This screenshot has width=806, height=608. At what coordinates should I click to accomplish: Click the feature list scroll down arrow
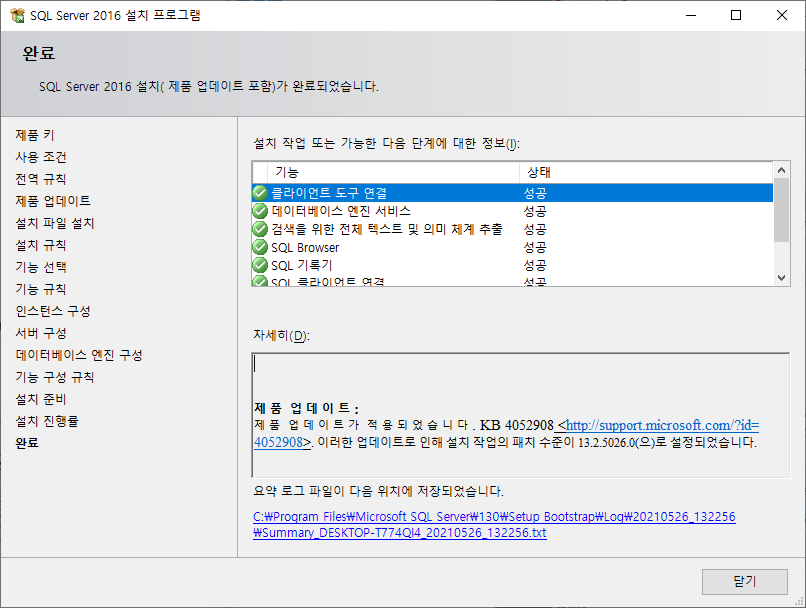[x=781, y=278]
